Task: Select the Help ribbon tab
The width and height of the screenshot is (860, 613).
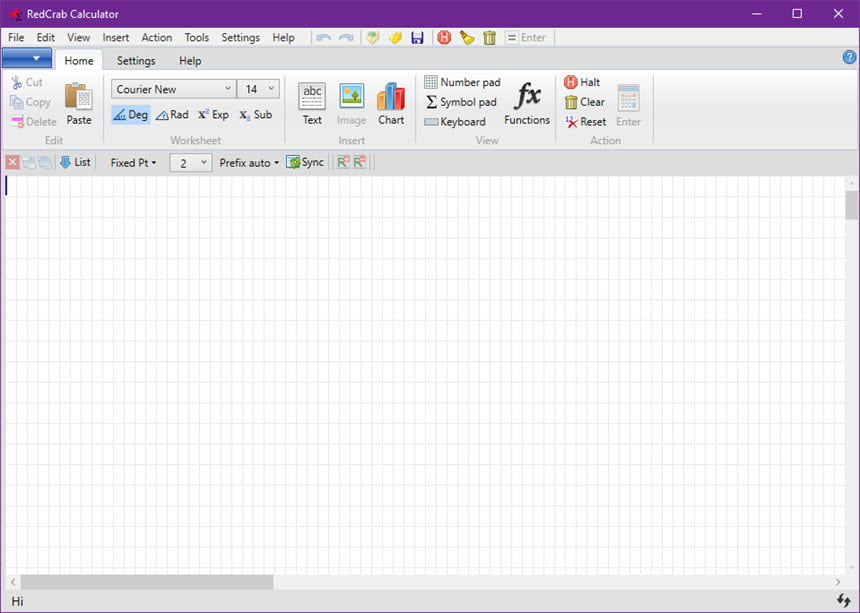Action: (x=190, y=60)
